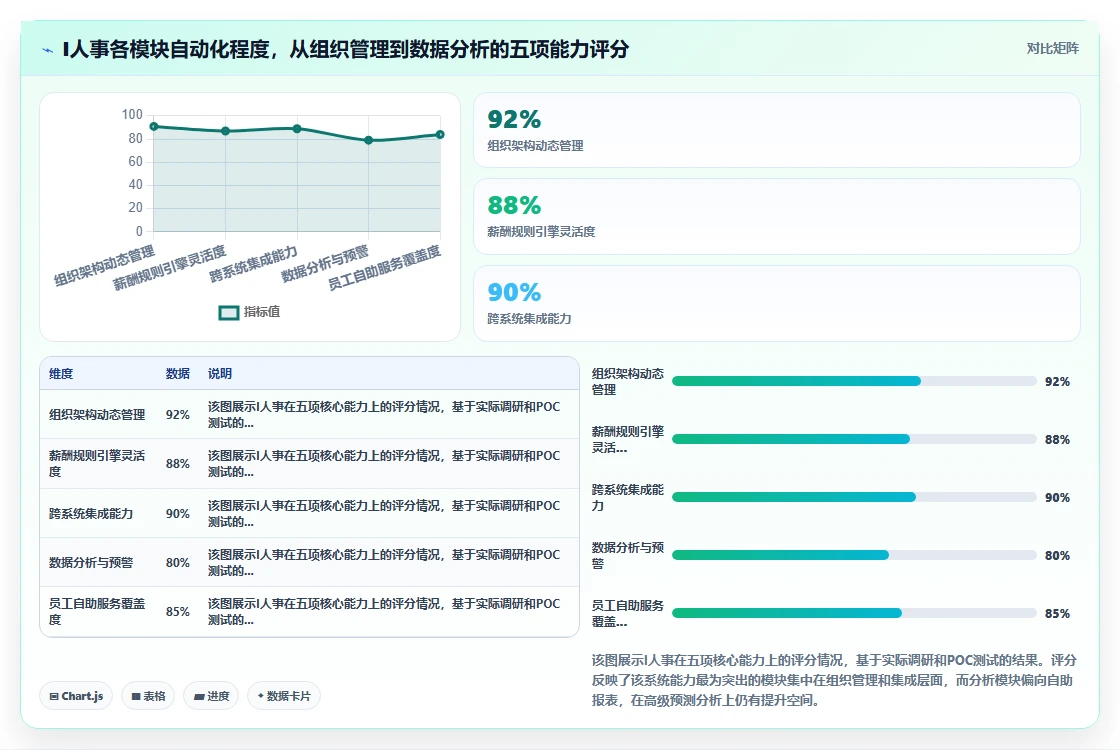1120x750 pixels.
Task: Select the 薪酬规则引擎灵活度 table row name
Action: coord(97,464)
